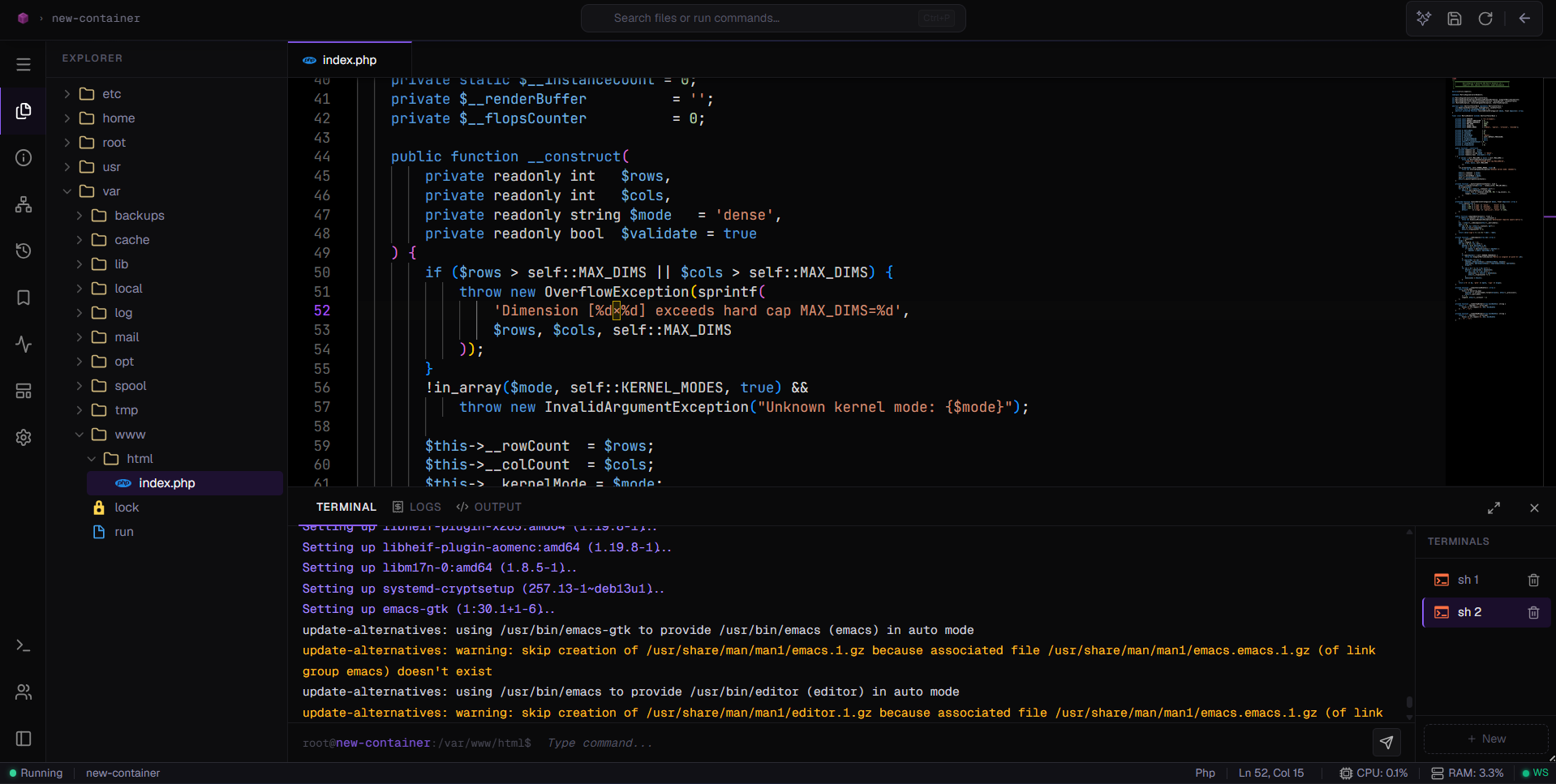The image size is (1556, 784).
Task: Expand the usr folder
Action: pyautogui.click(x=67, y=167)
